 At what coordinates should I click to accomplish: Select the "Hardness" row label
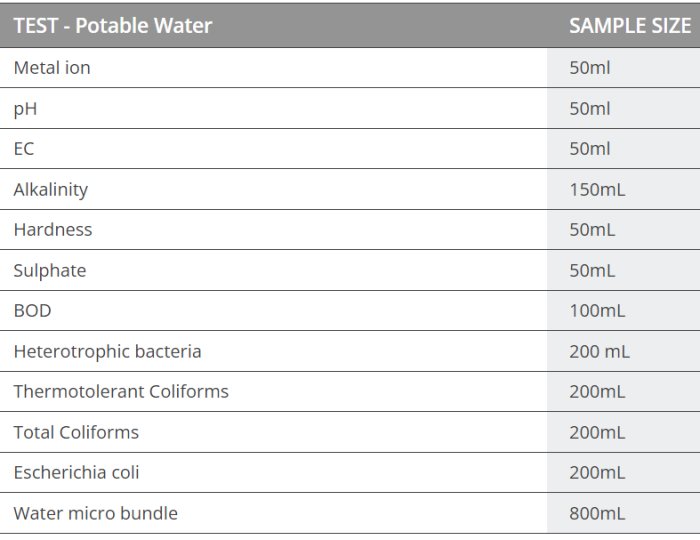point(53,229)
